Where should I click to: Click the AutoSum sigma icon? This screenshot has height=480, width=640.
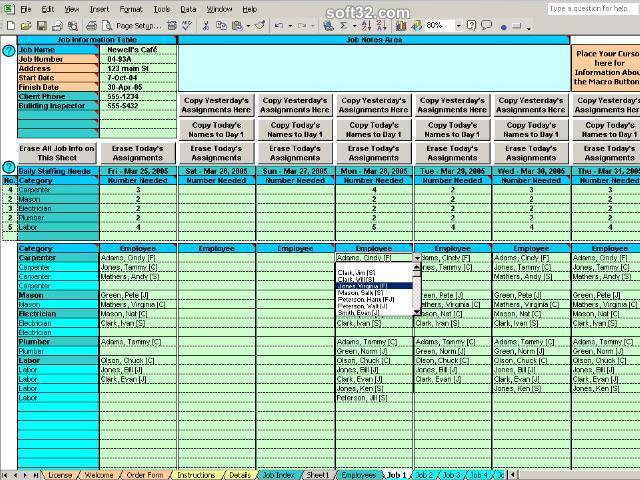tap(344, 26)
